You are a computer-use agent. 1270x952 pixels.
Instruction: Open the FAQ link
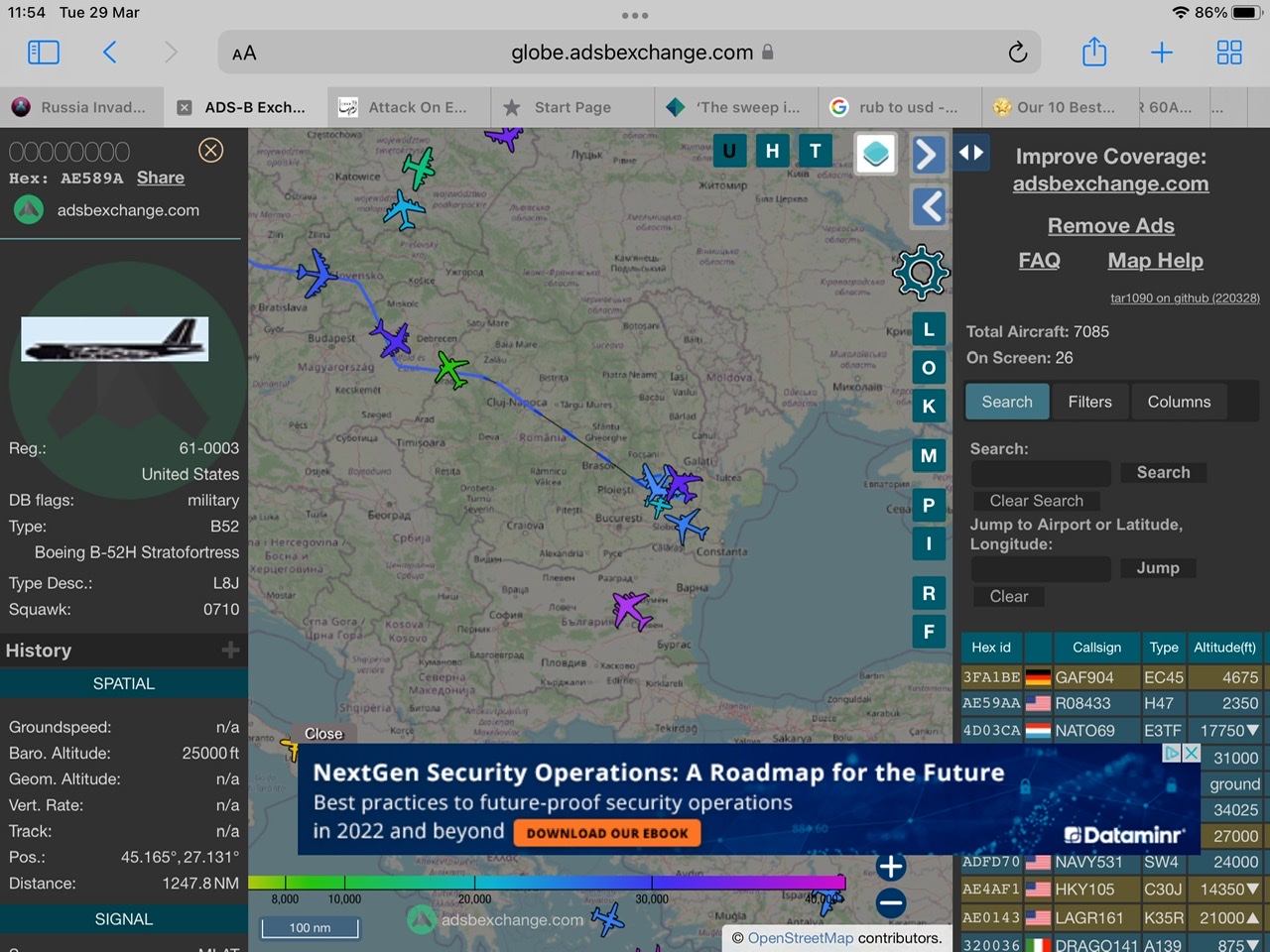[x=1039, y=260]
